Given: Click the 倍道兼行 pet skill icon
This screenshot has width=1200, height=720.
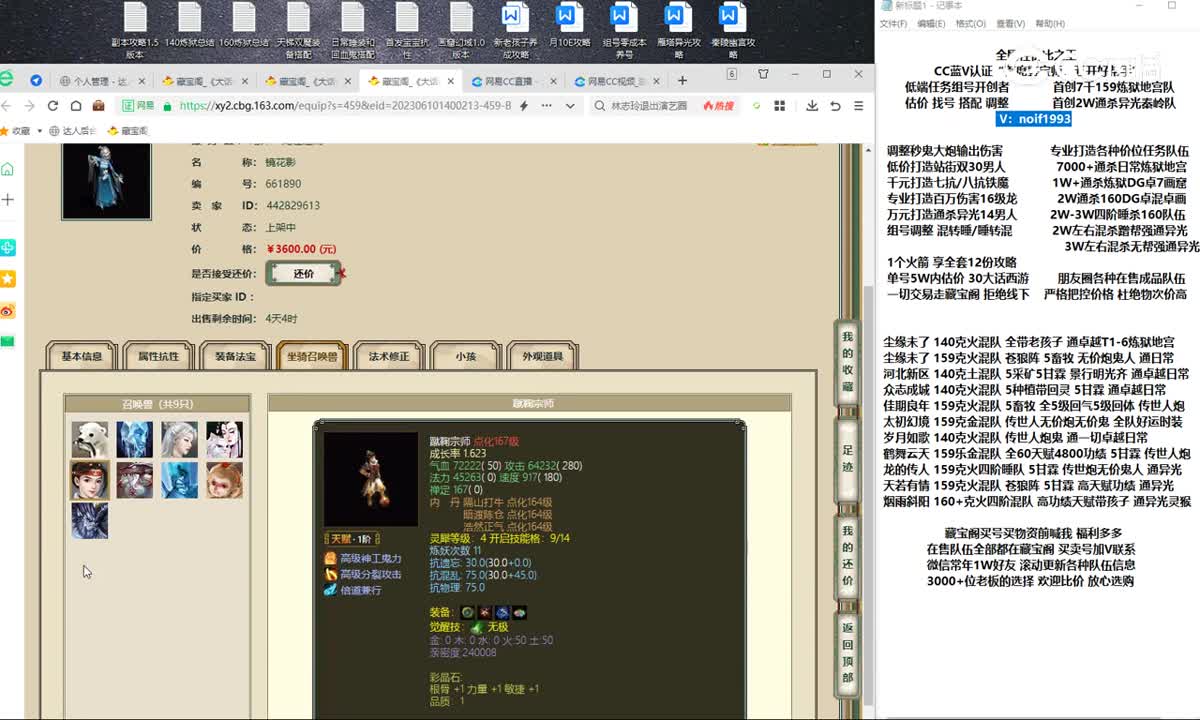Looking at the screenshot, I should pyautogui.click(x=330, y=591).
